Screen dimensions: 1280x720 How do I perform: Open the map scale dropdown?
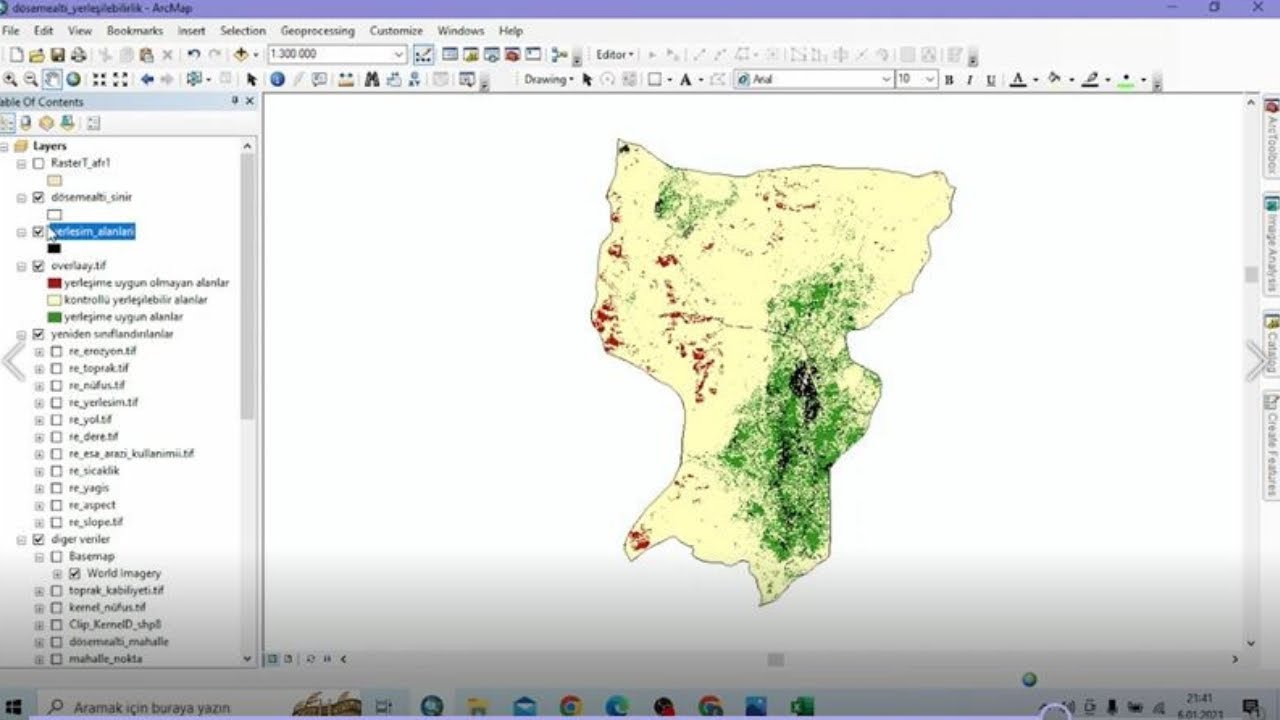coord(399,55)
